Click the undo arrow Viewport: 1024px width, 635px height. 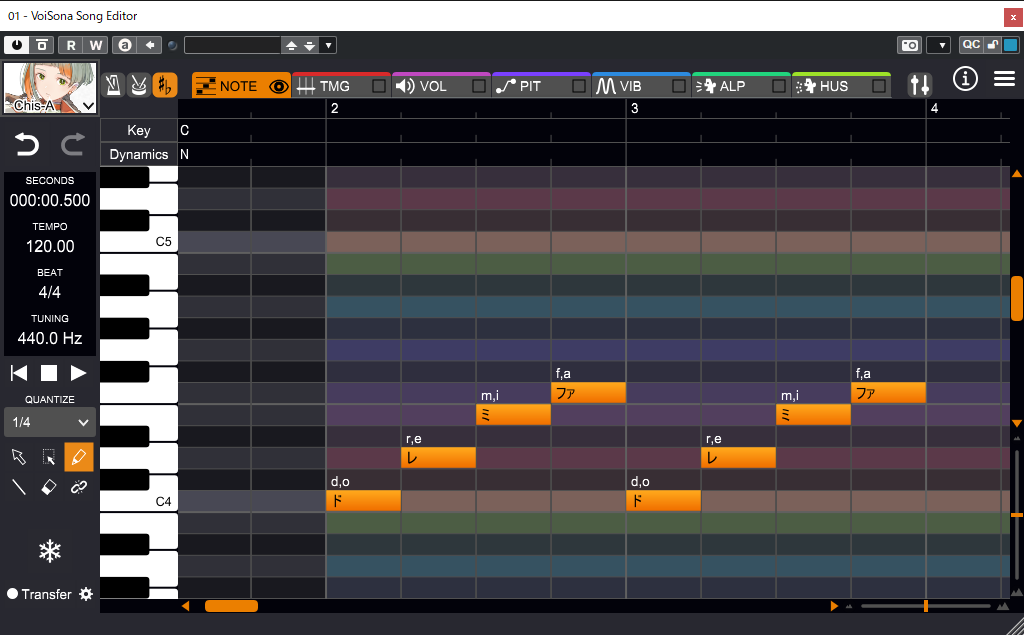click(27, 144)
